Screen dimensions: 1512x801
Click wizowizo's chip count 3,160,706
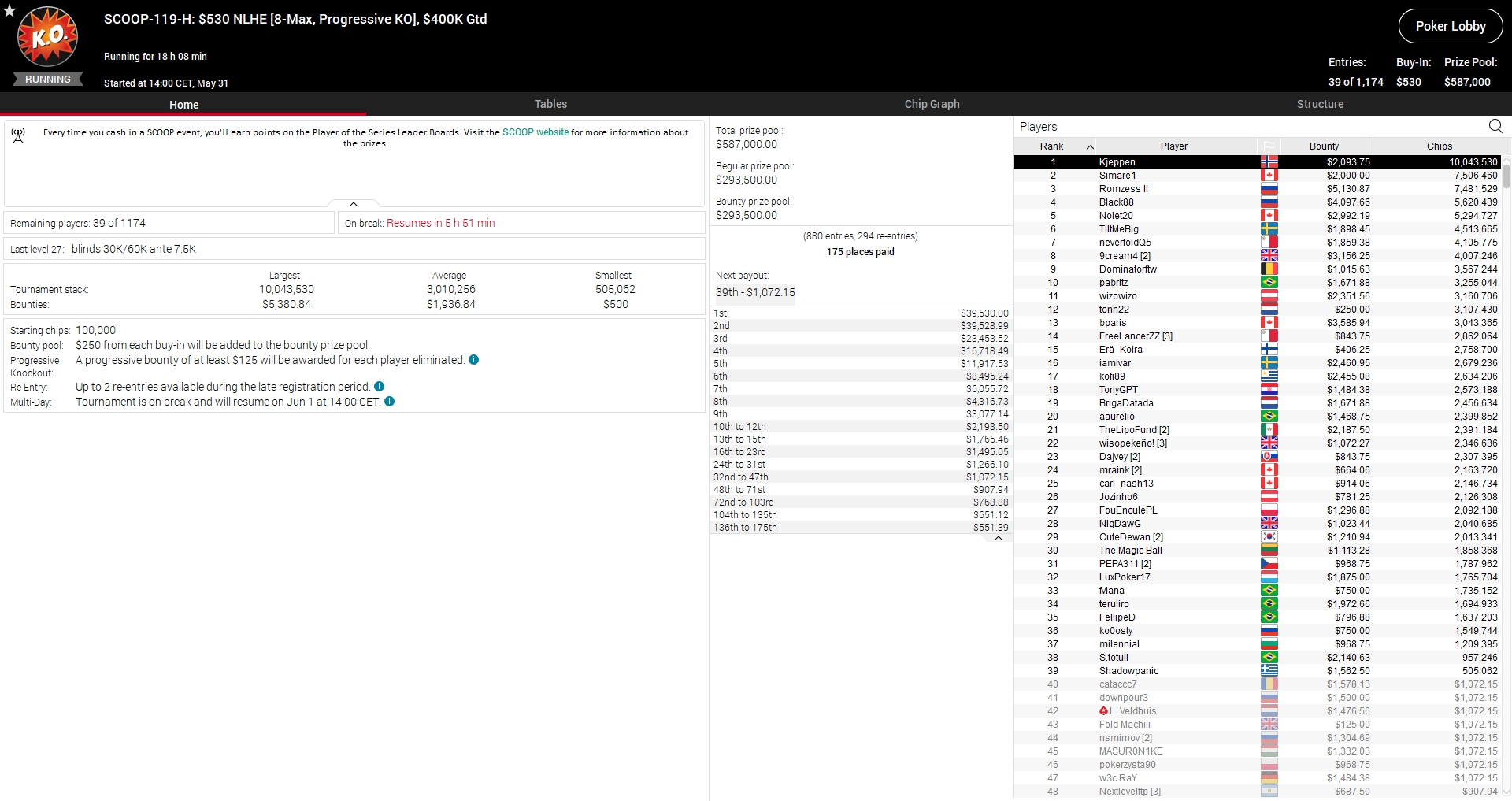pos(1476,296)
